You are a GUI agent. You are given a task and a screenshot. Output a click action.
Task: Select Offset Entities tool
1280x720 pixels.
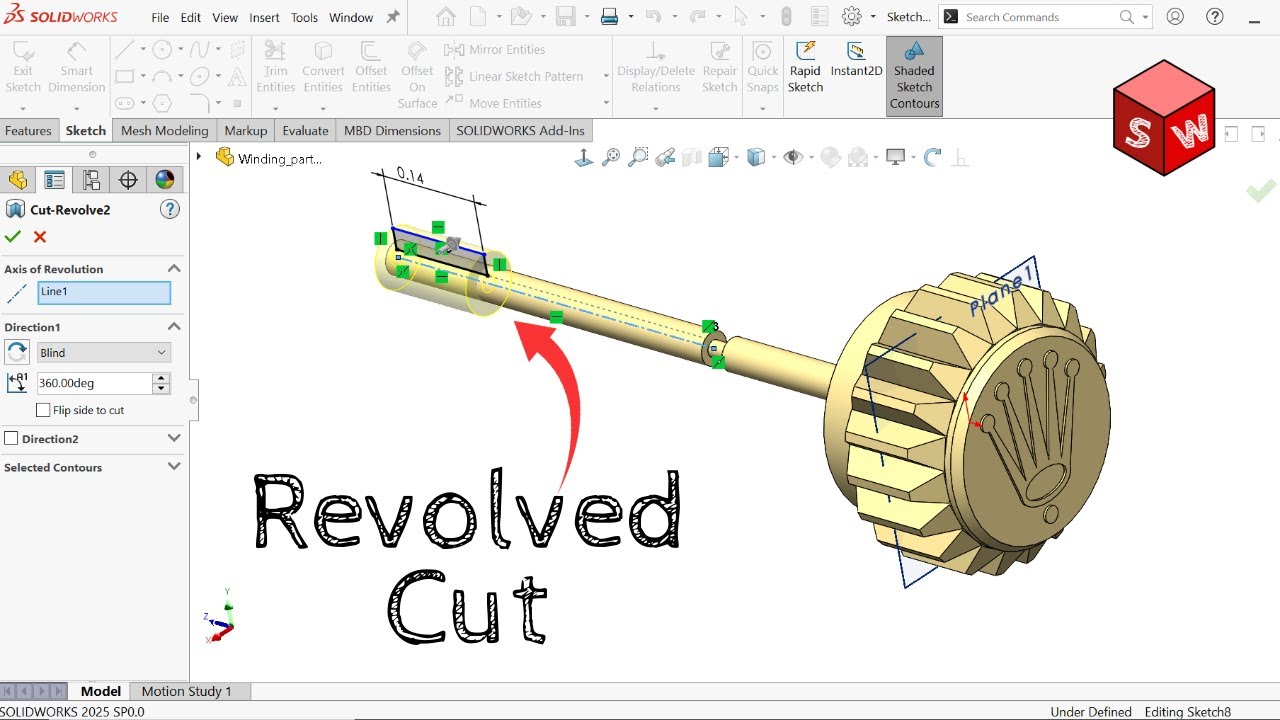tap(371, 67)
